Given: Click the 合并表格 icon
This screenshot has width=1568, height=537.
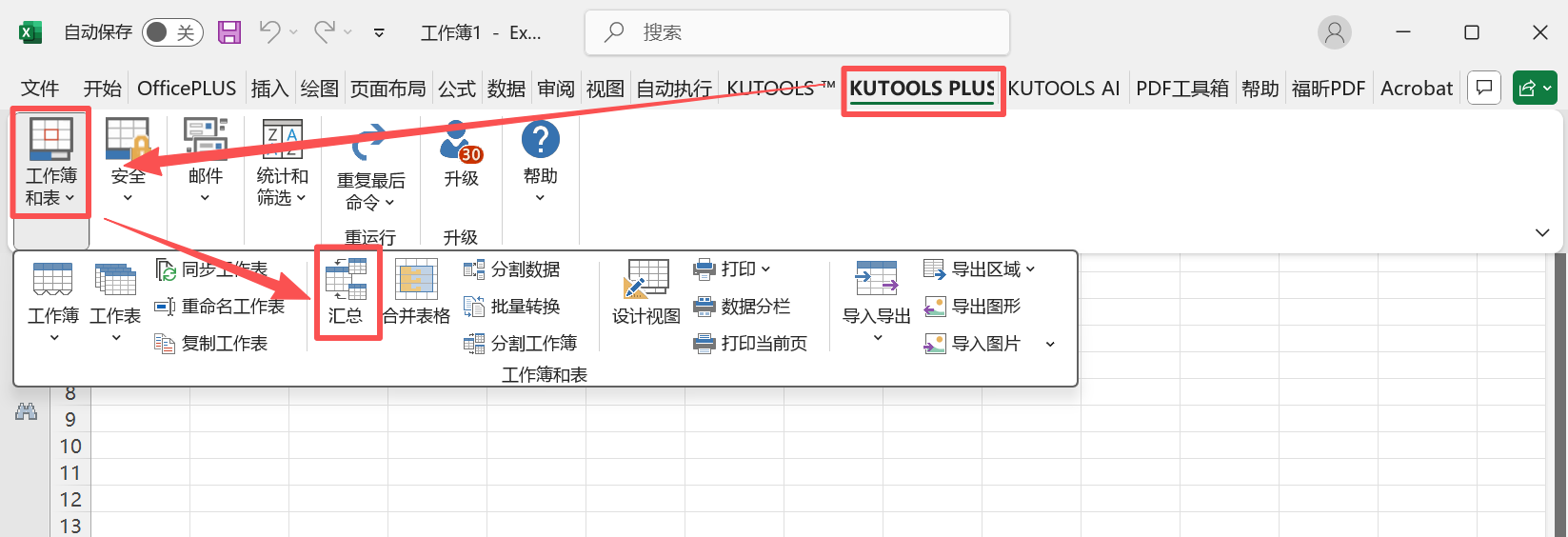Looking at the screenshot, I should click(x=416, y=292).
